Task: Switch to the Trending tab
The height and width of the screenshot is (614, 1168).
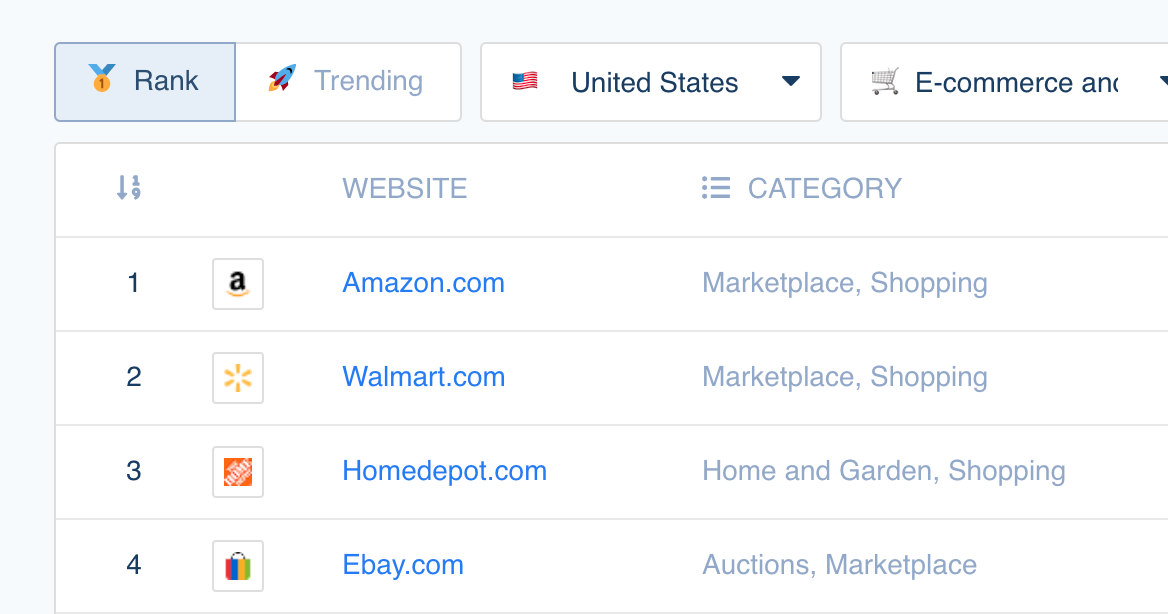Action: (348, 80)
